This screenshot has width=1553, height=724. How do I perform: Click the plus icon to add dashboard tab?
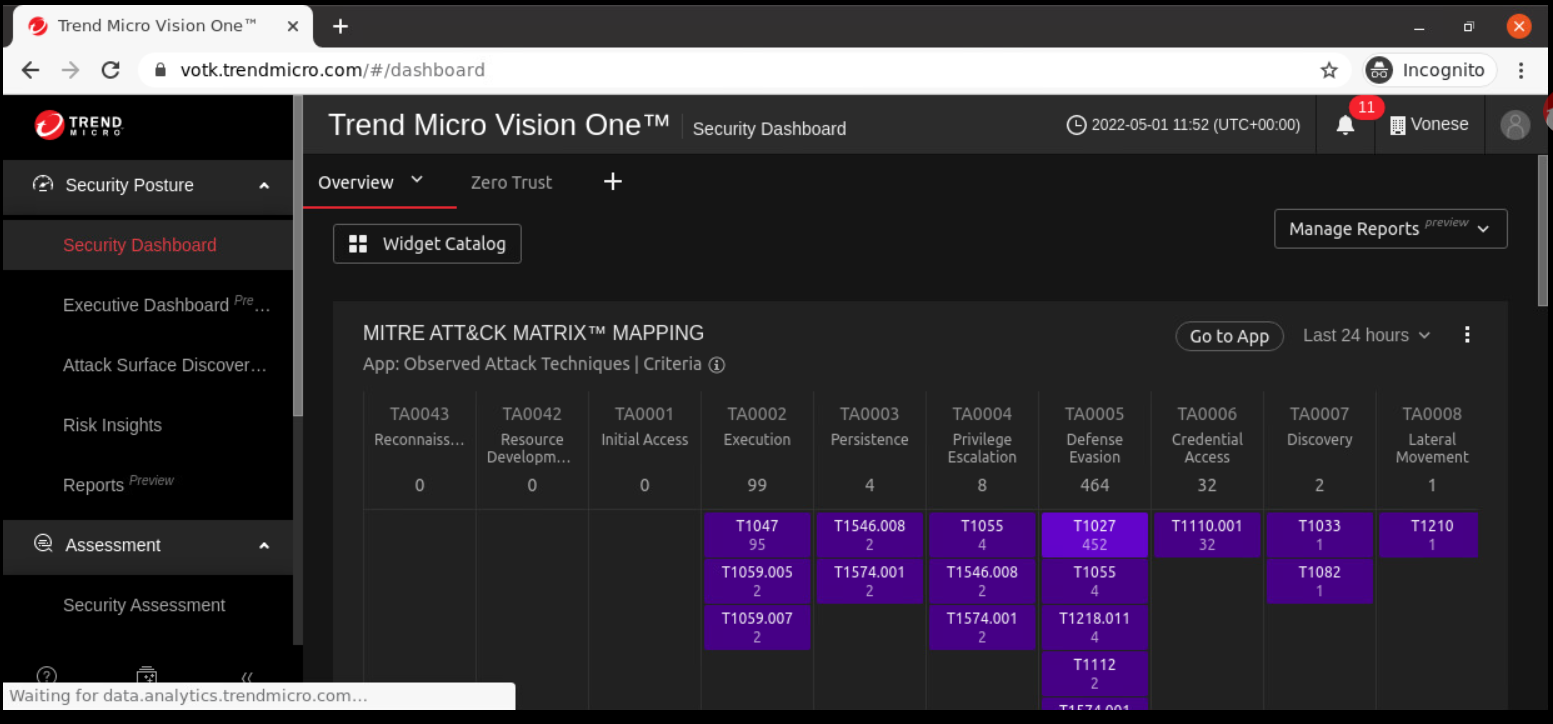[x=613, y=181]
